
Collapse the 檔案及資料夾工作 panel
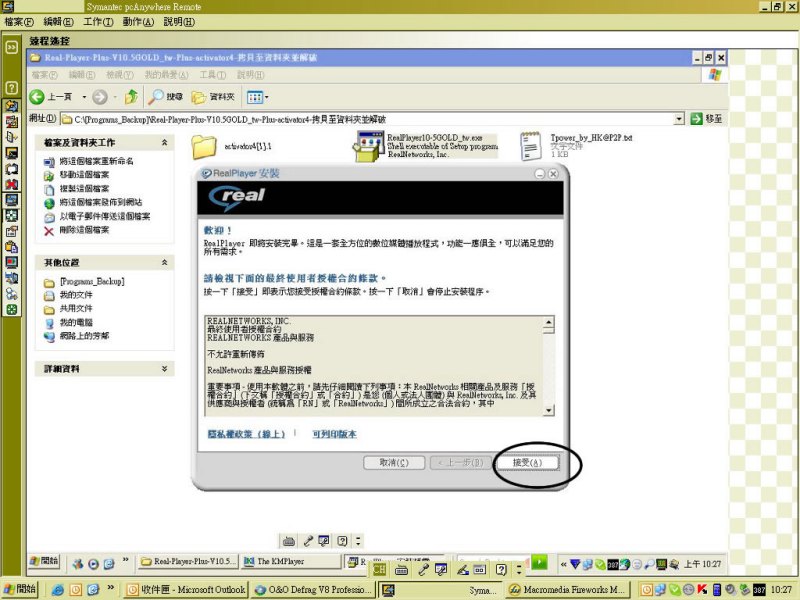[164, 142]
